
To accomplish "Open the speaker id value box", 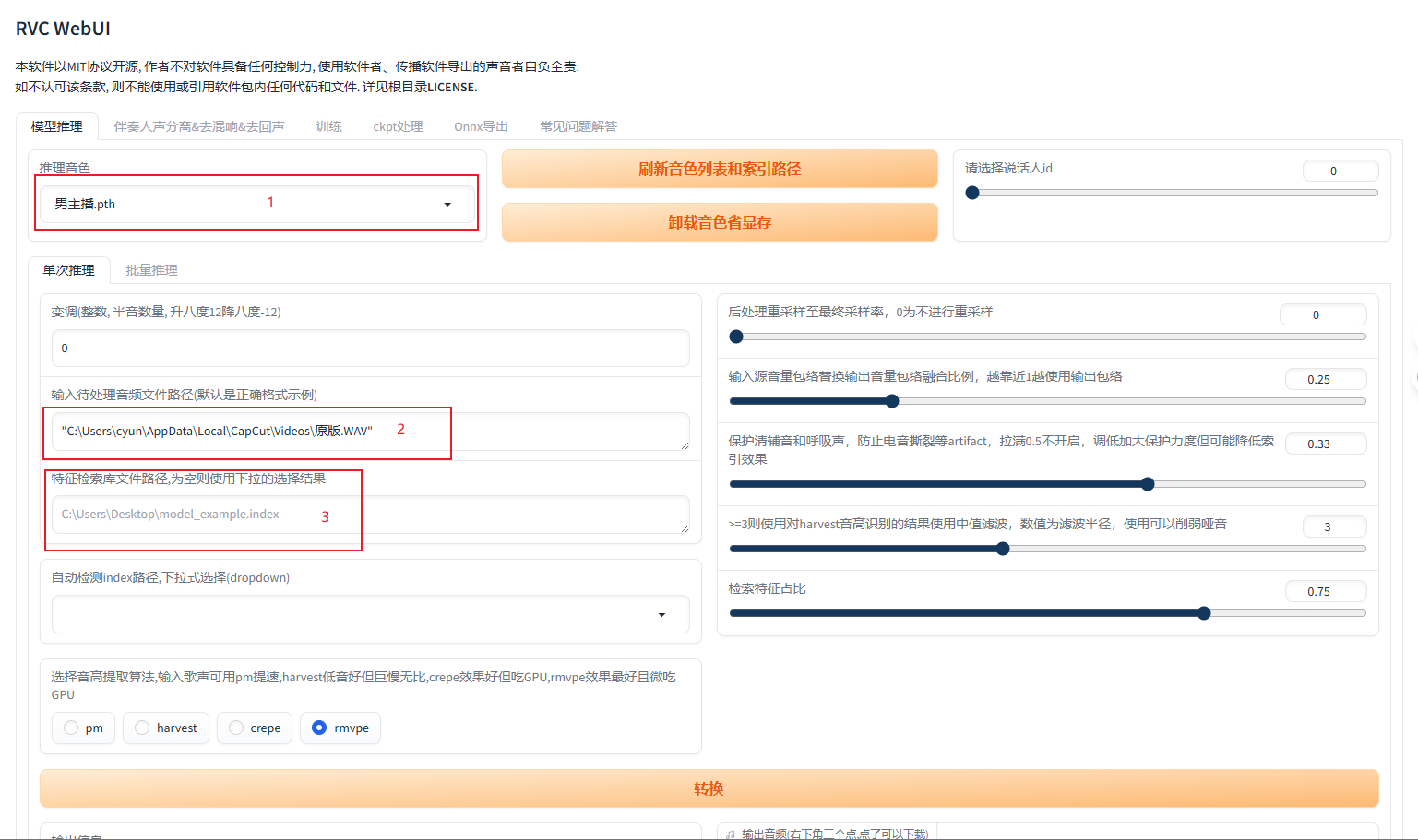I will (1340, 170).
